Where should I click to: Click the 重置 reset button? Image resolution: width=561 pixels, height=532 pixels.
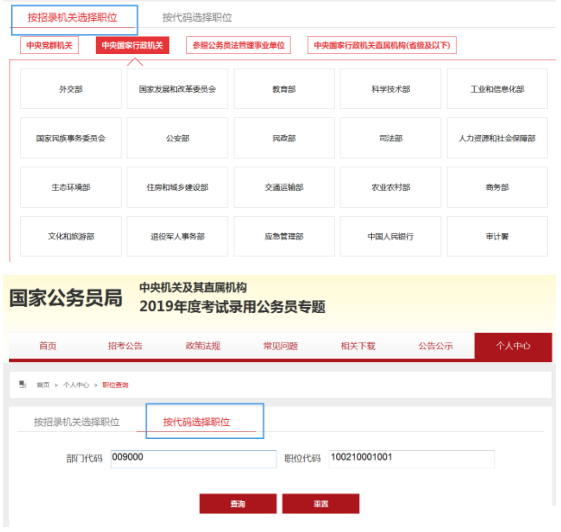point(321,504)
